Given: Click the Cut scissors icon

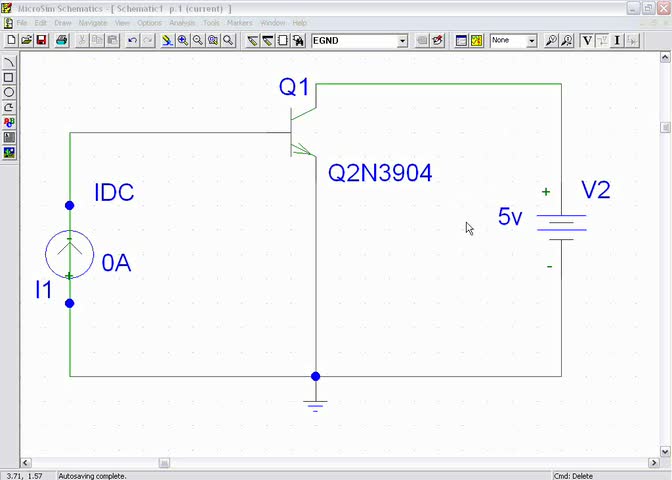Looking at the screenshot, I should [82, 40].
